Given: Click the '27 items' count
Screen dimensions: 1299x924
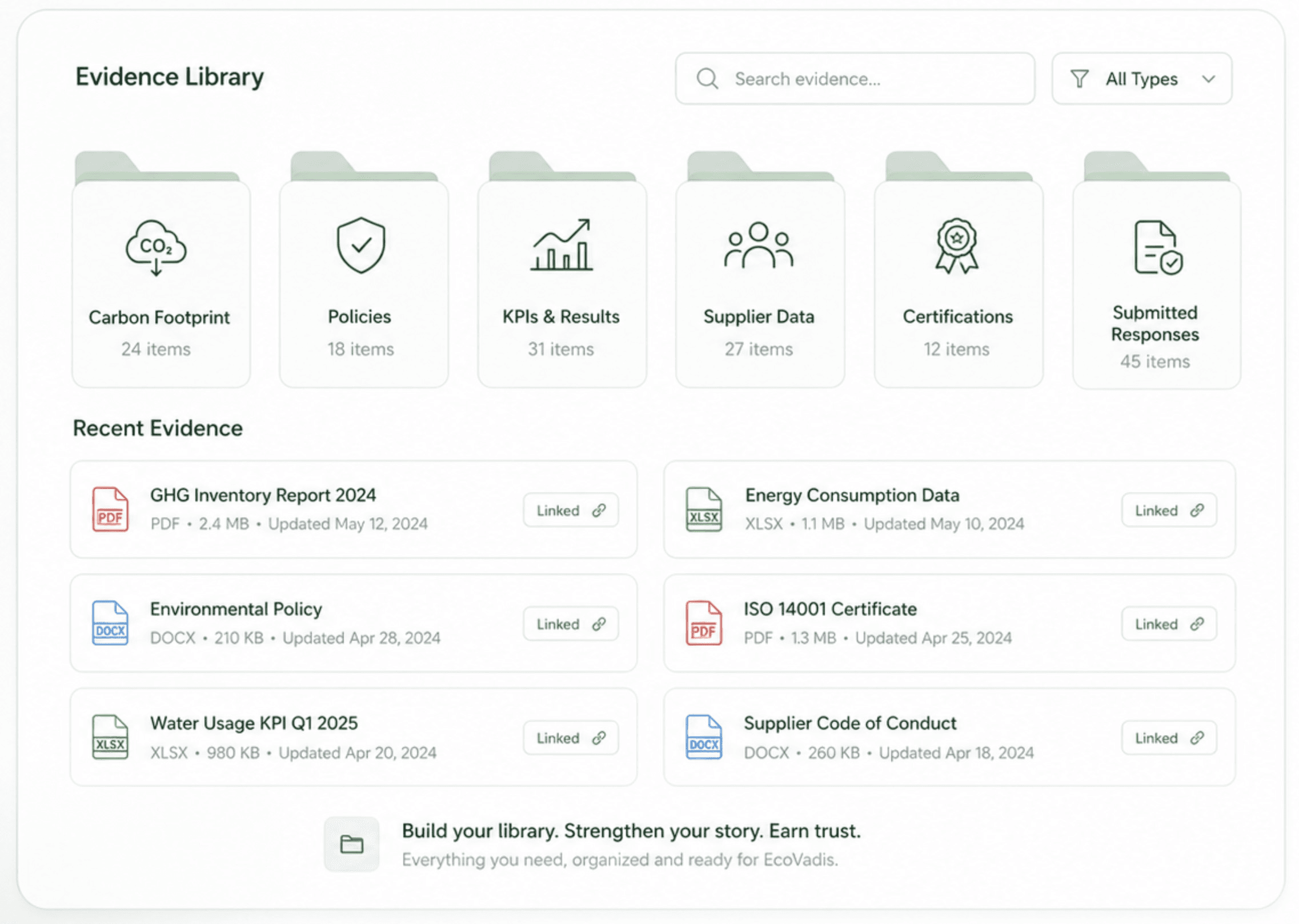Looking at the screenshot, I should click(x=759, y=349).
